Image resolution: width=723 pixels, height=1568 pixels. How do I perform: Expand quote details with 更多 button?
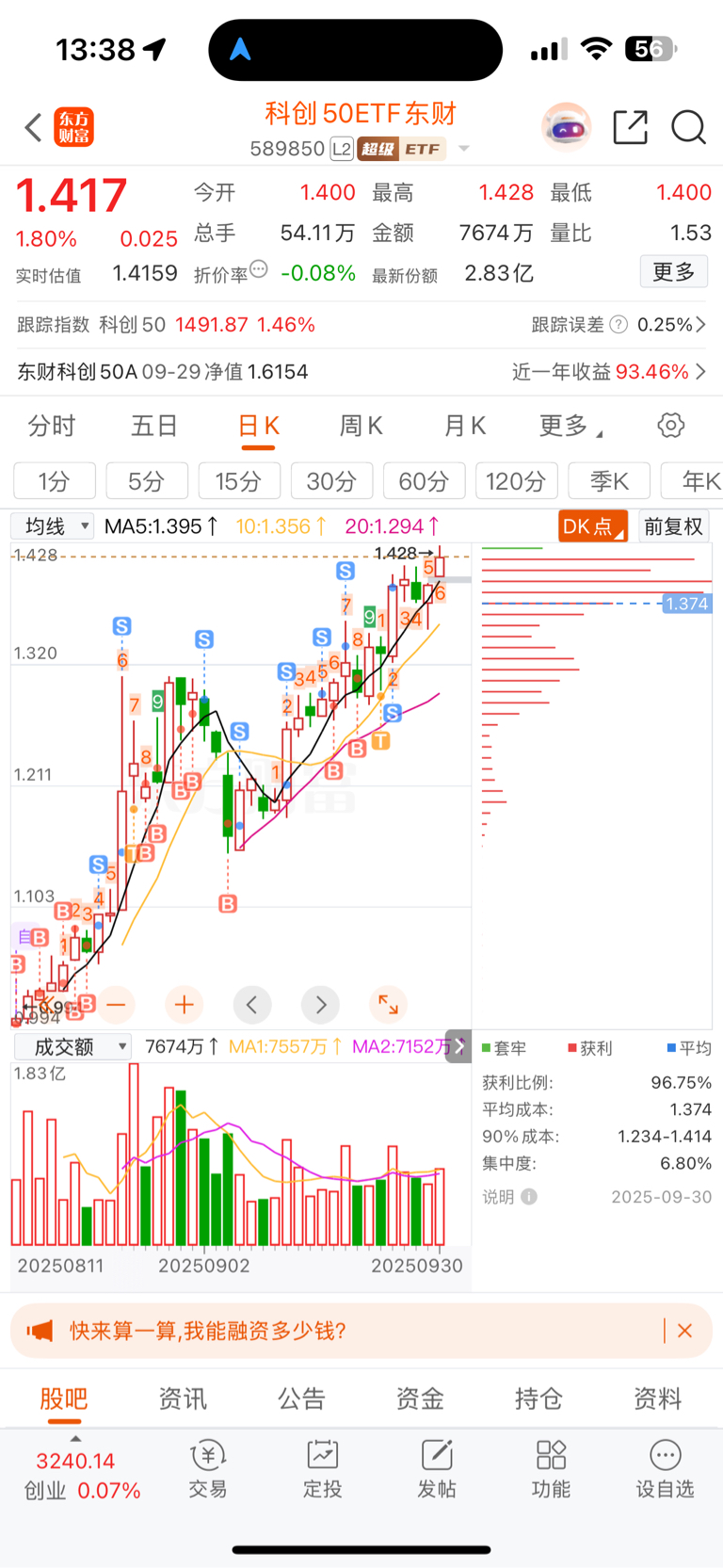click(x=674, y=272)
